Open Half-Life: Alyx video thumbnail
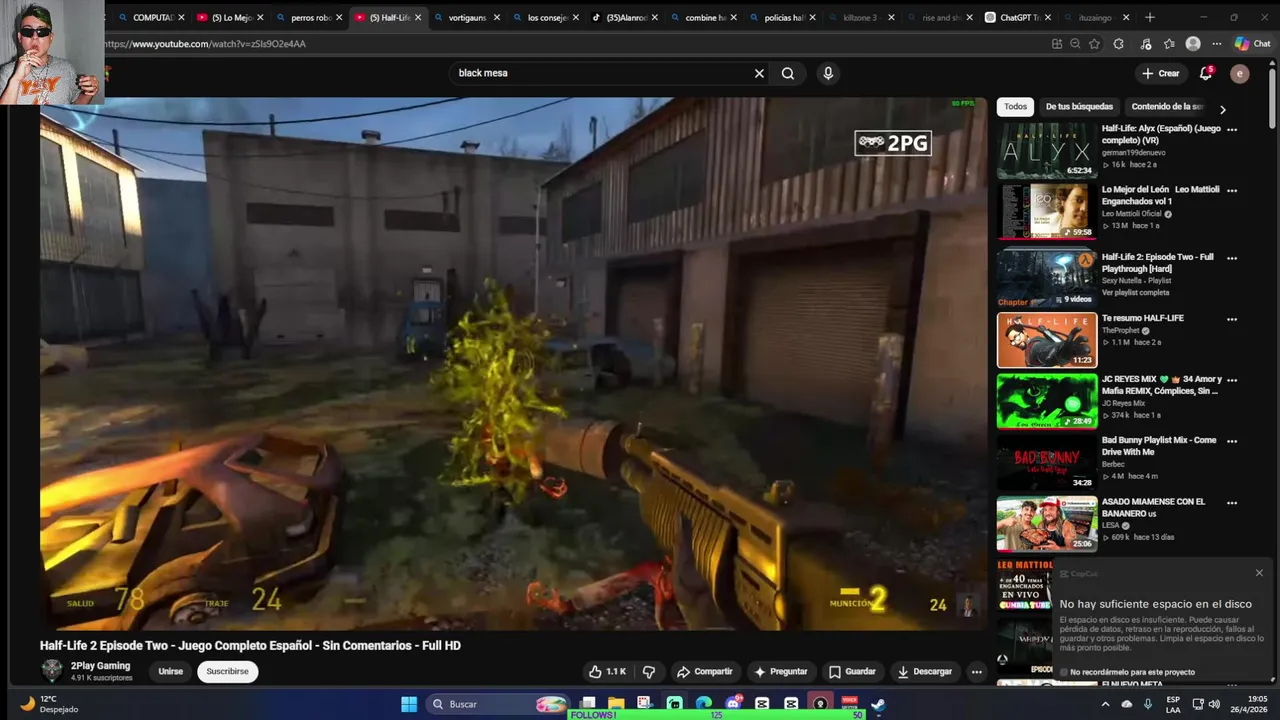This screenshot has width=1280, height=720. 1046,150
